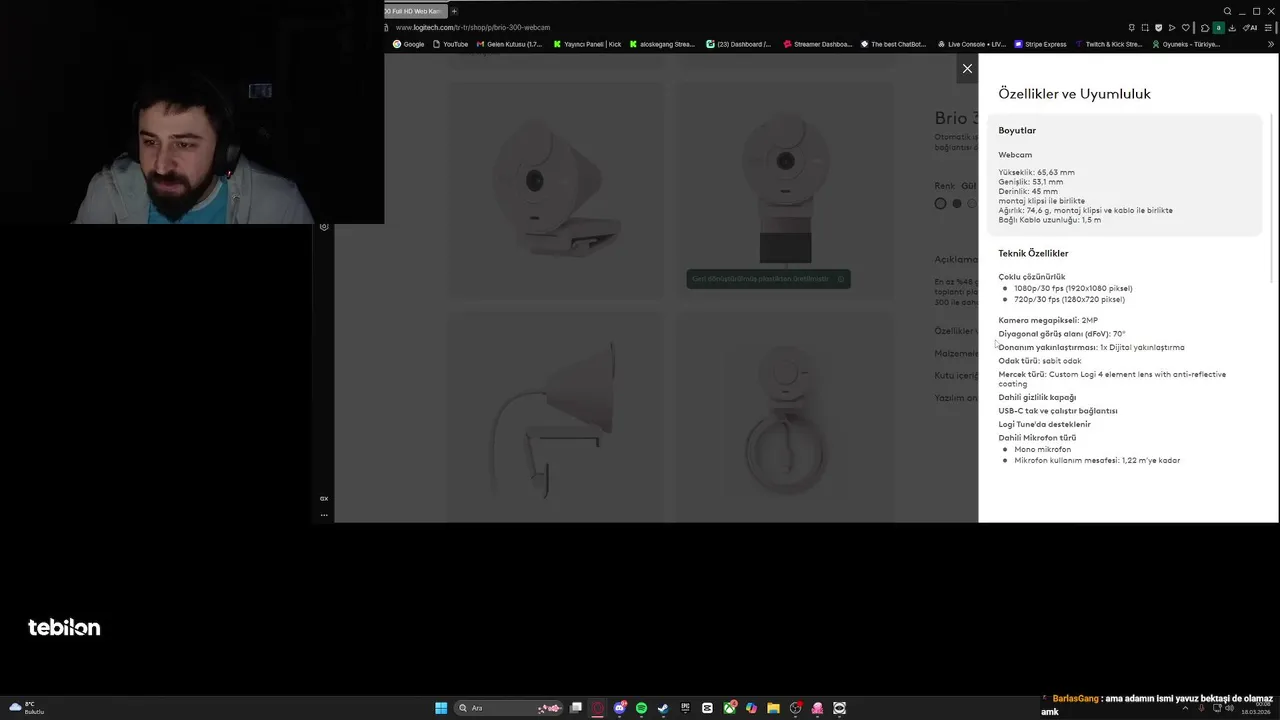Screen dimensions: 1280x720
Task: Open Spotify from the taskbar
Action: click(x=641, y=708)
